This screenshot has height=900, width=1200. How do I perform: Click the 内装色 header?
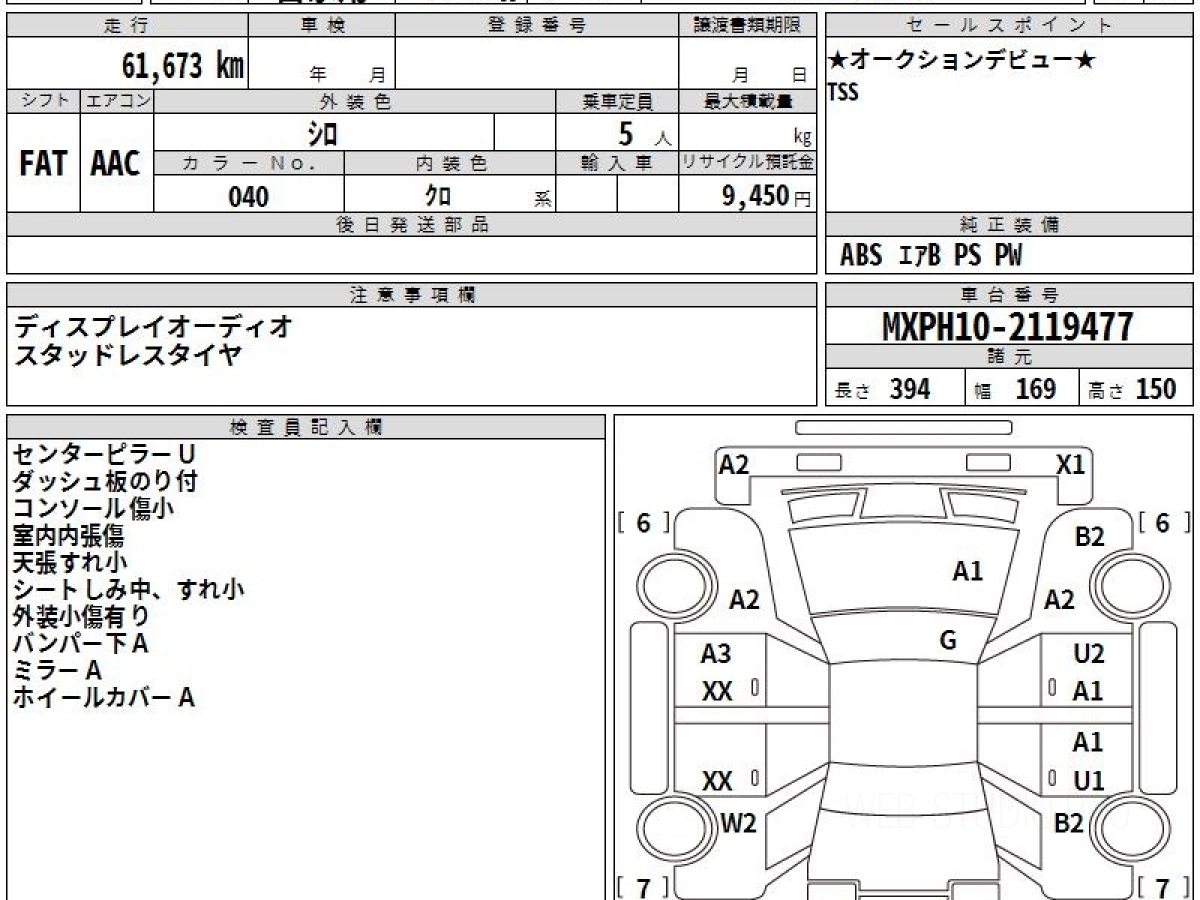coord(450,163)
